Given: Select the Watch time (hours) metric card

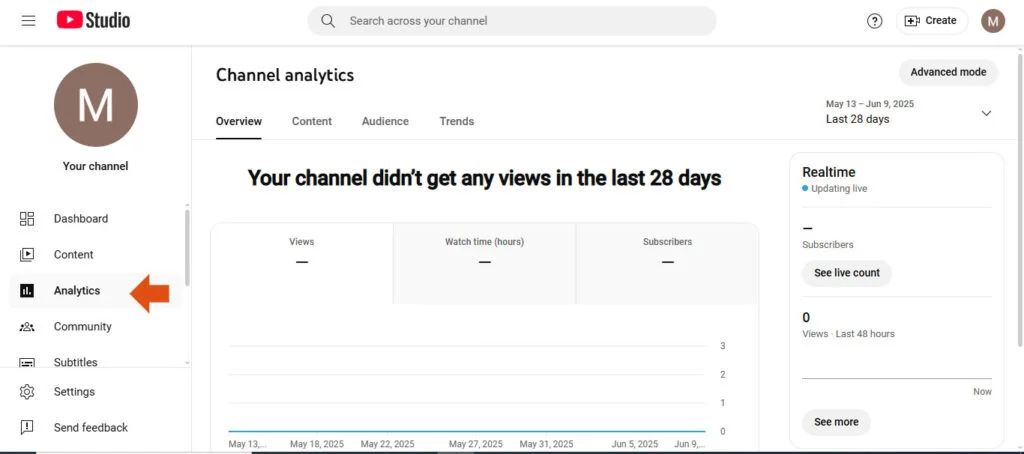Looking at the screenshot, I should (484, 263).
